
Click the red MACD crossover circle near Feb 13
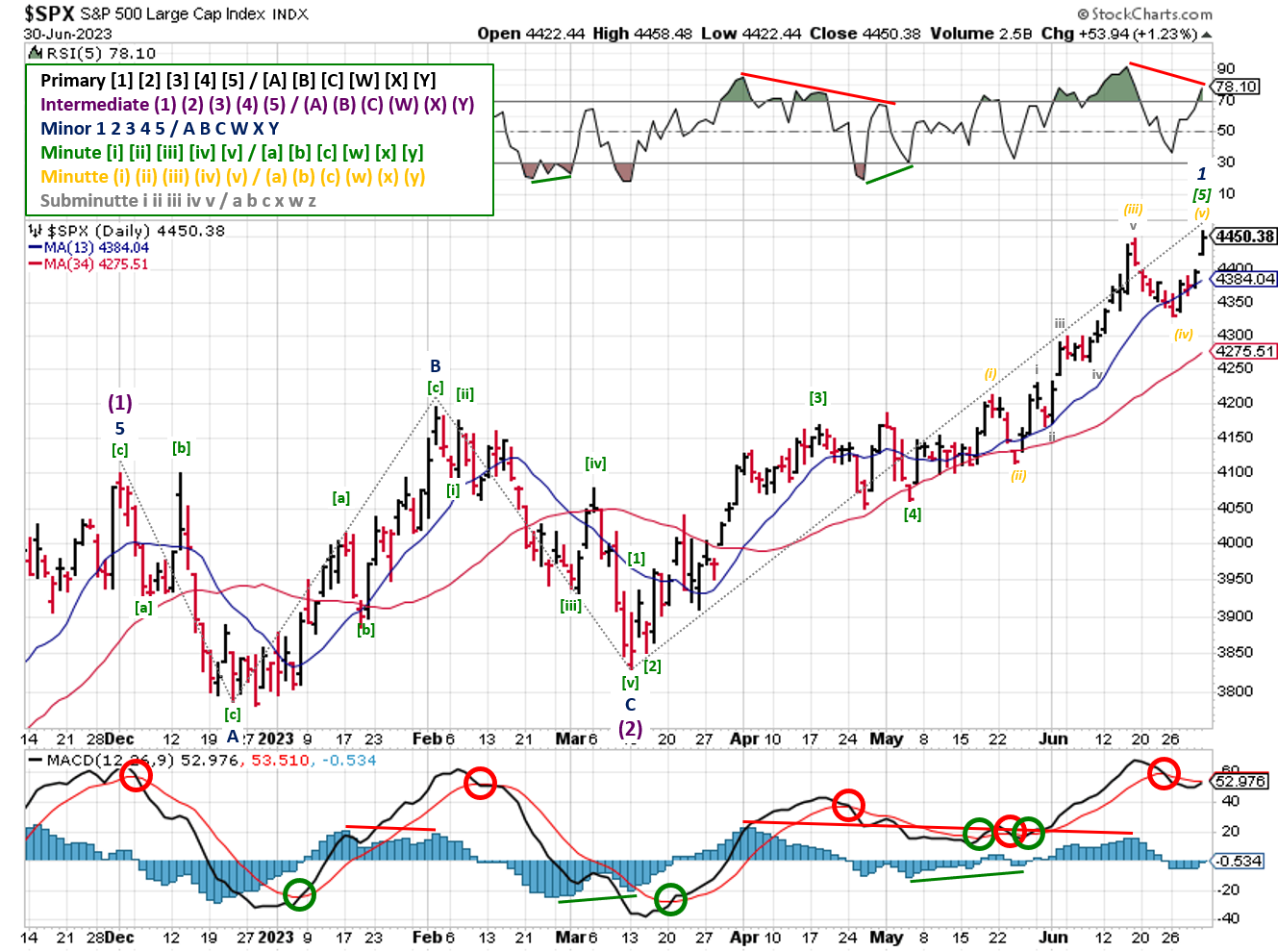pos(479,783)
